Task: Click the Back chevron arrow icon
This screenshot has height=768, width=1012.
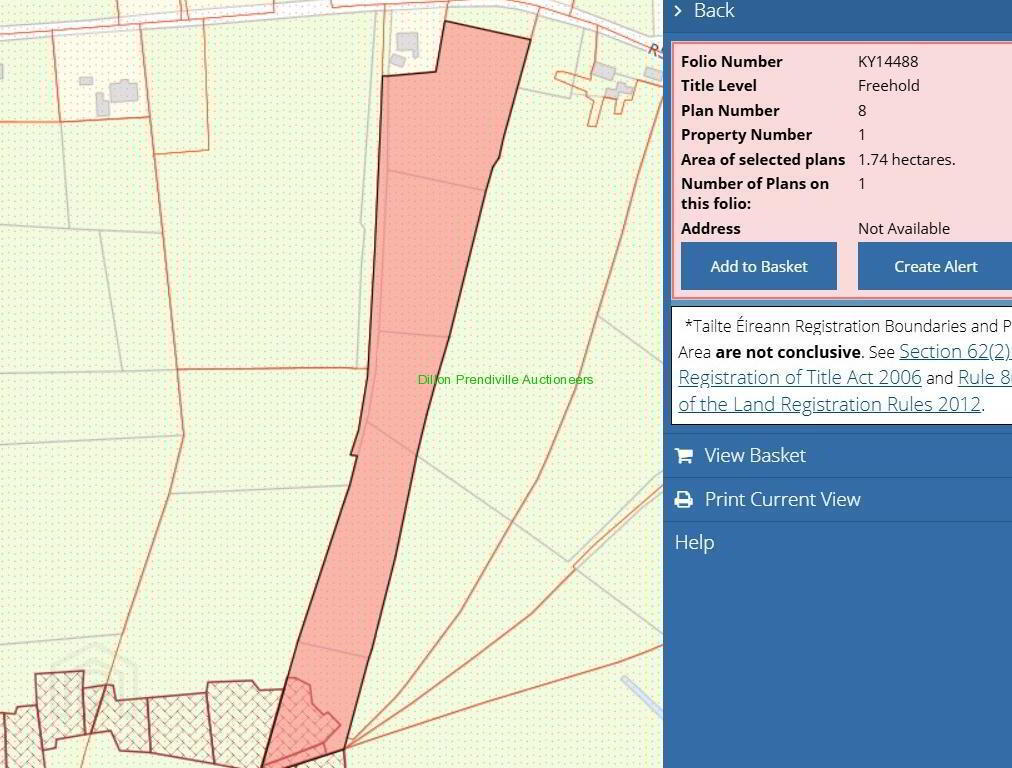Action: coord(678,11)
